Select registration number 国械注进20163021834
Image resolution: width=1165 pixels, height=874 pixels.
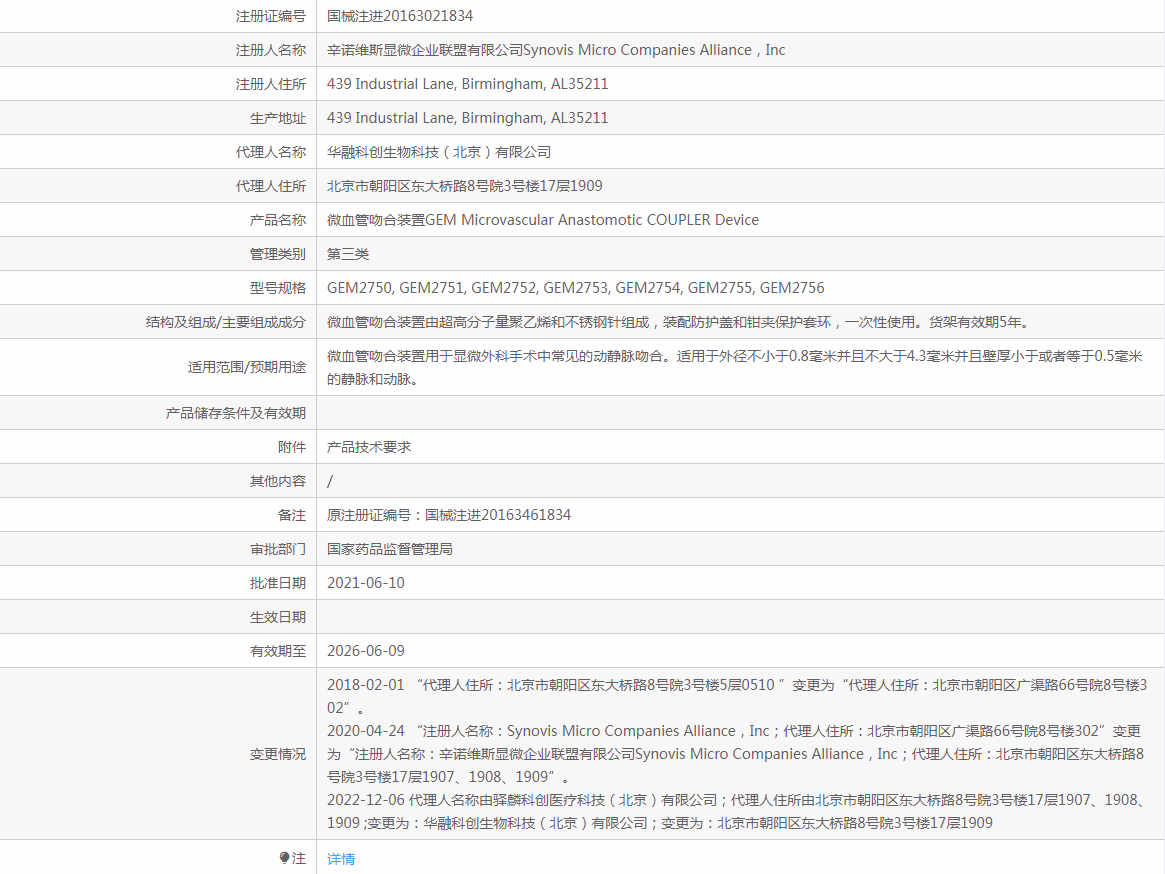(400, 16)
